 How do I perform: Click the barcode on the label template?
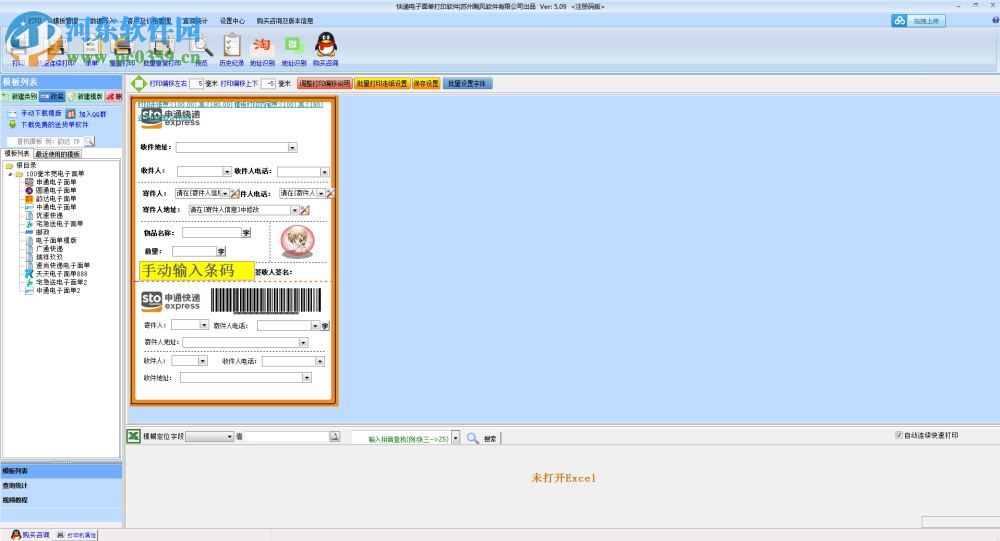[266, 300]
